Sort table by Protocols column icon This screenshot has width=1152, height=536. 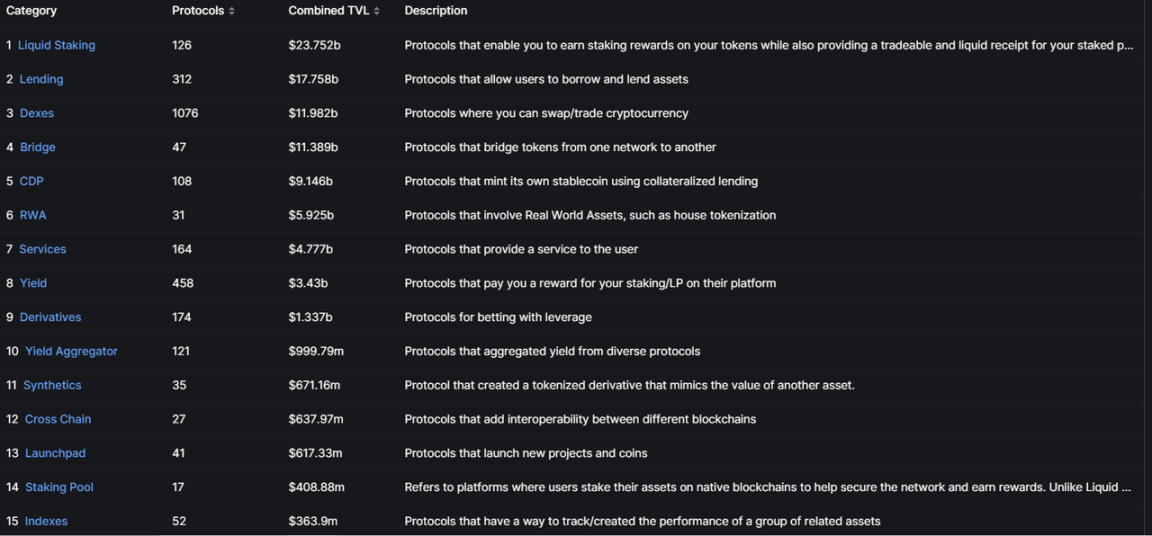tap(232, 11)
